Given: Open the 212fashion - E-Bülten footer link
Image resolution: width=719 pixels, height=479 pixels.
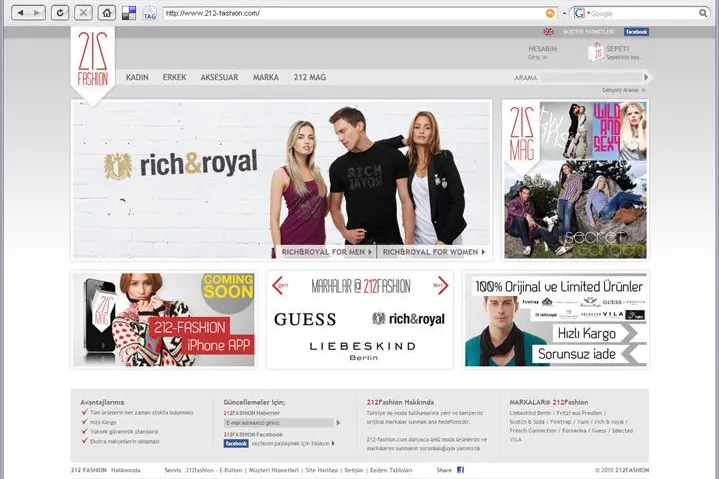Looking at the screenshot, I should point(214,470).
